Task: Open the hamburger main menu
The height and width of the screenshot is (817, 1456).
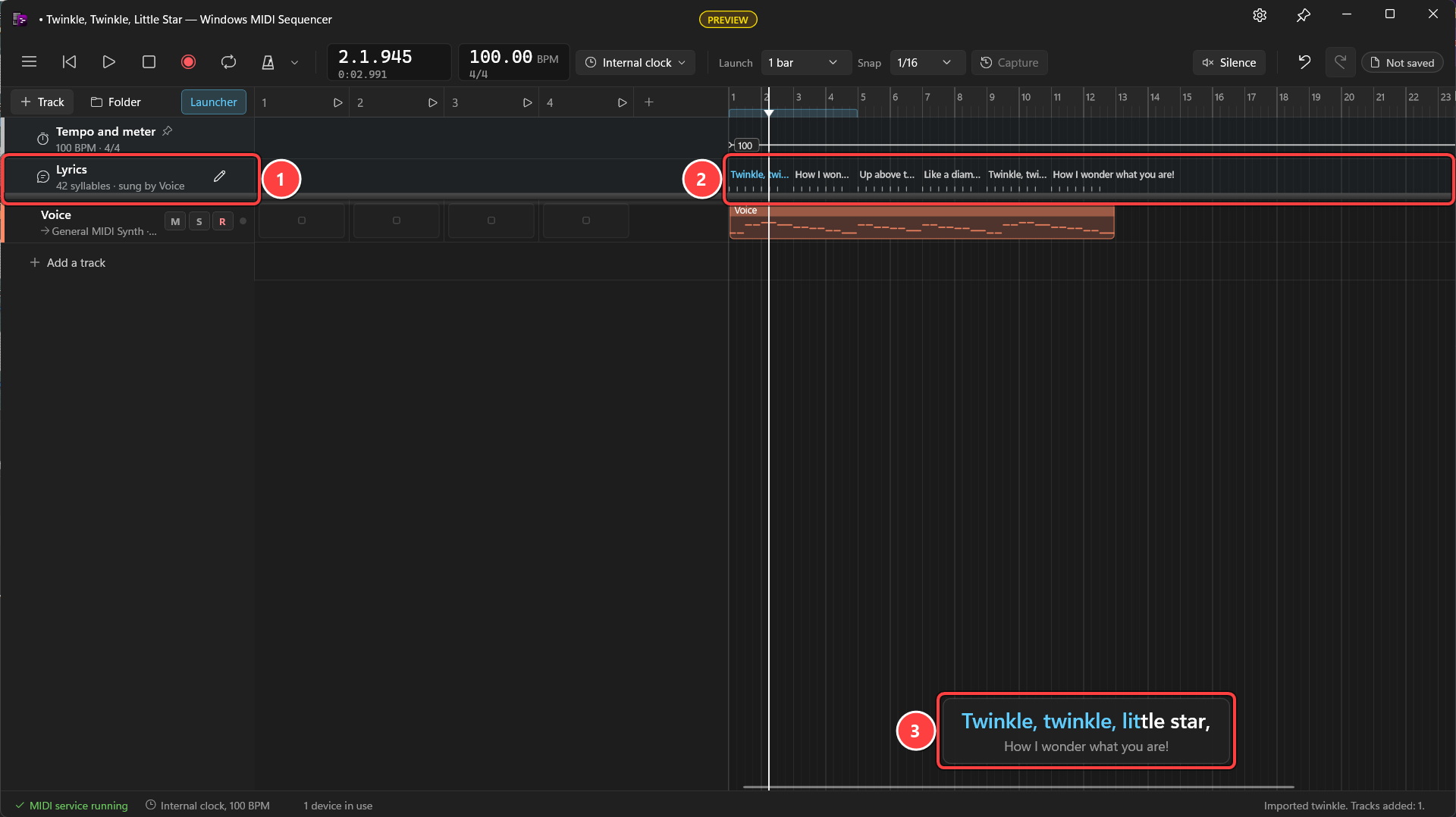Action: tap(29, 62)
